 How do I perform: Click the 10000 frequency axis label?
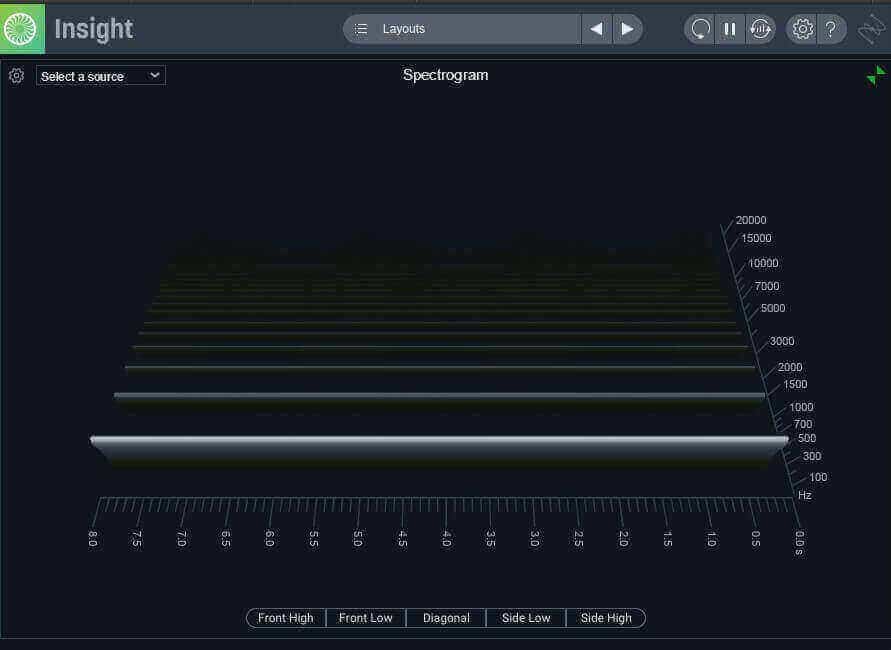(763, 263)
